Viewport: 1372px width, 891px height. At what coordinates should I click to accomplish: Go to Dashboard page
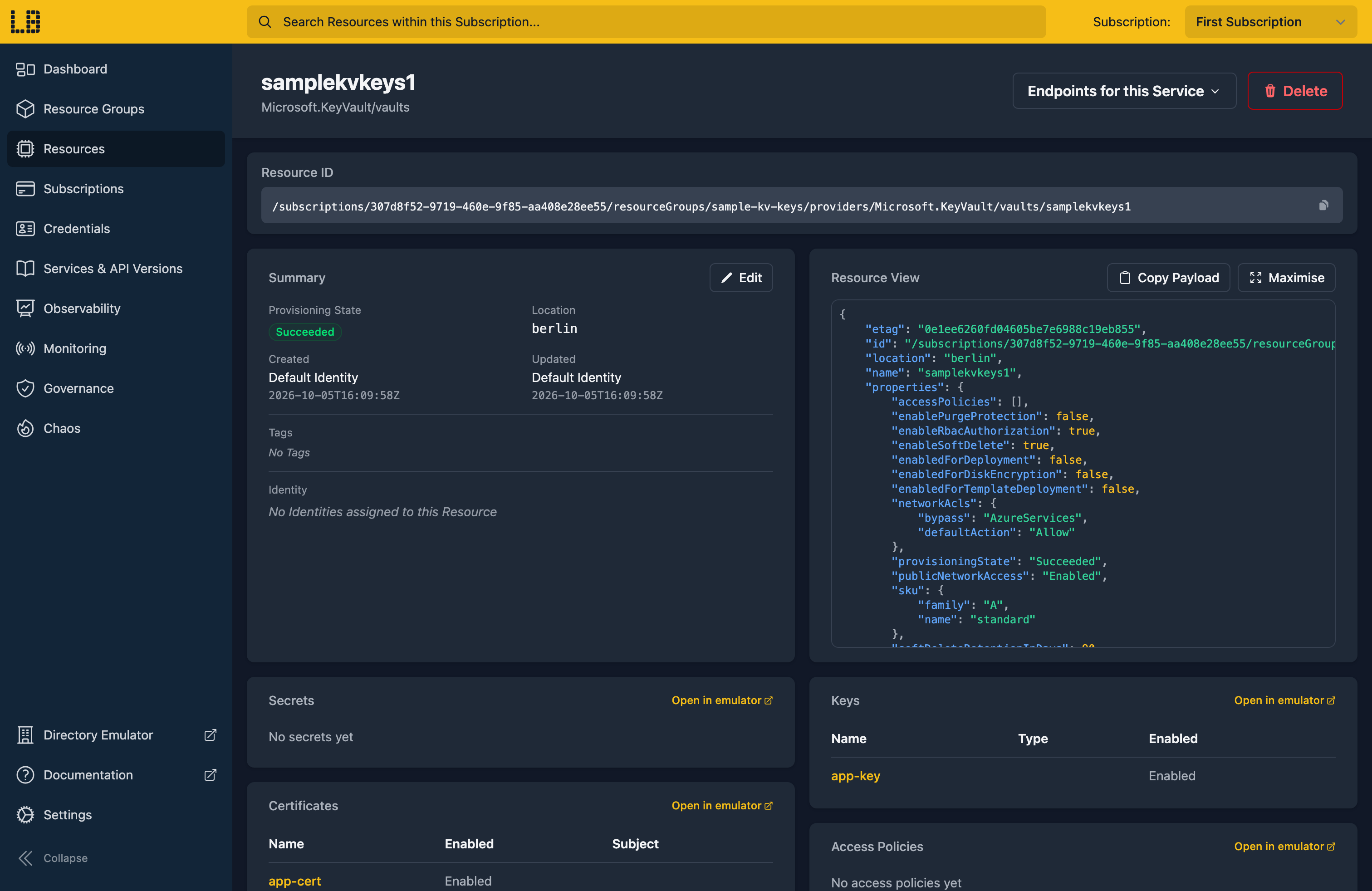click(116, 69)
